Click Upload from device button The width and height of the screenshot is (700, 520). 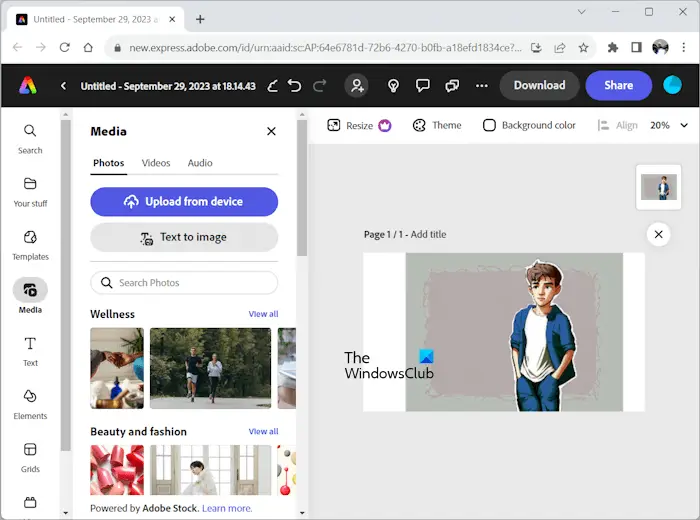(x=184, y=202)
